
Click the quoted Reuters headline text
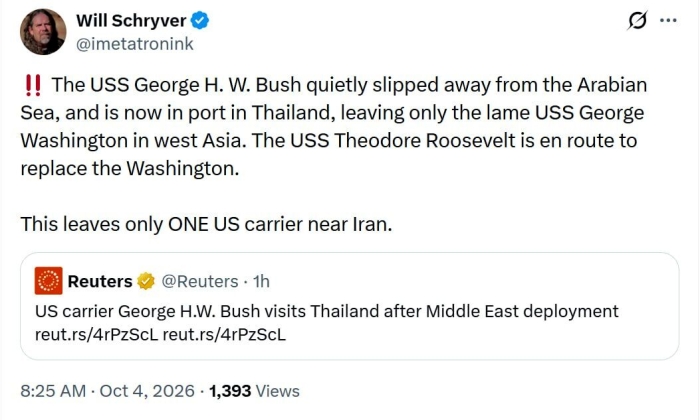(x=327, y=311)
